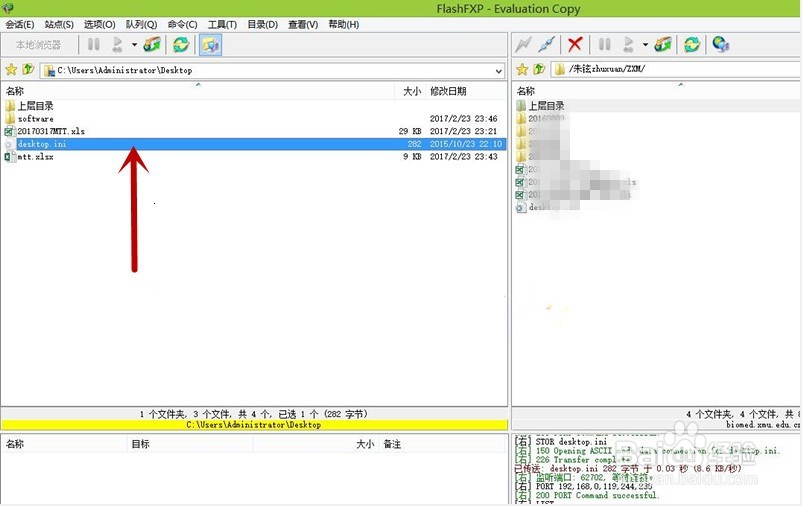Click right pane transfer queue play icon

click(629, 45)
